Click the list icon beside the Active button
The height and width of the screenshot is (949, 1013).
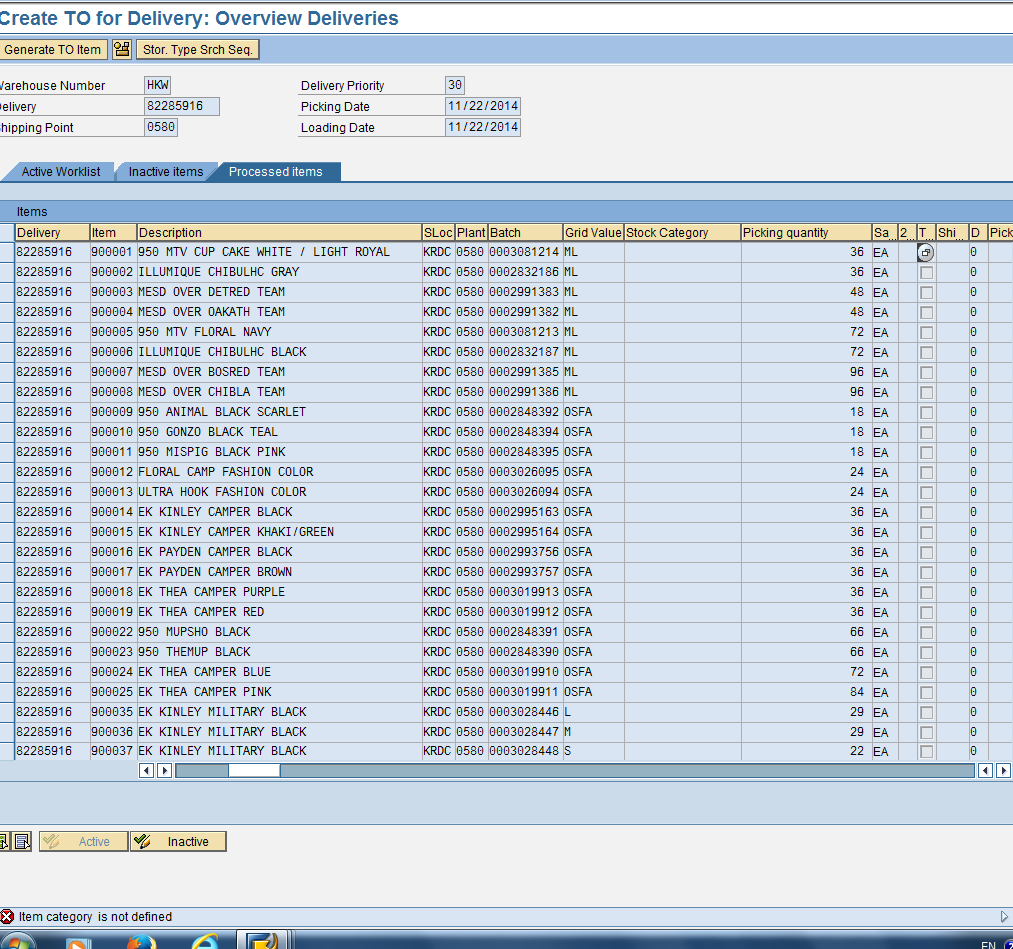(22, 841)
